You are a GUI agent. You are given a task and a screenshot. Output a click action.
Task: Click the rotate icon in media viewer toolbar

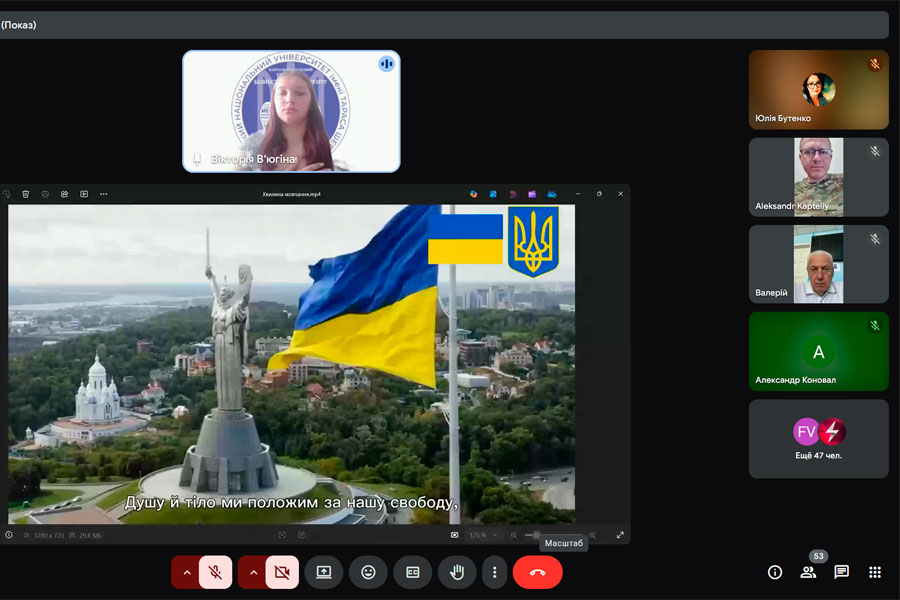[6, 194]
